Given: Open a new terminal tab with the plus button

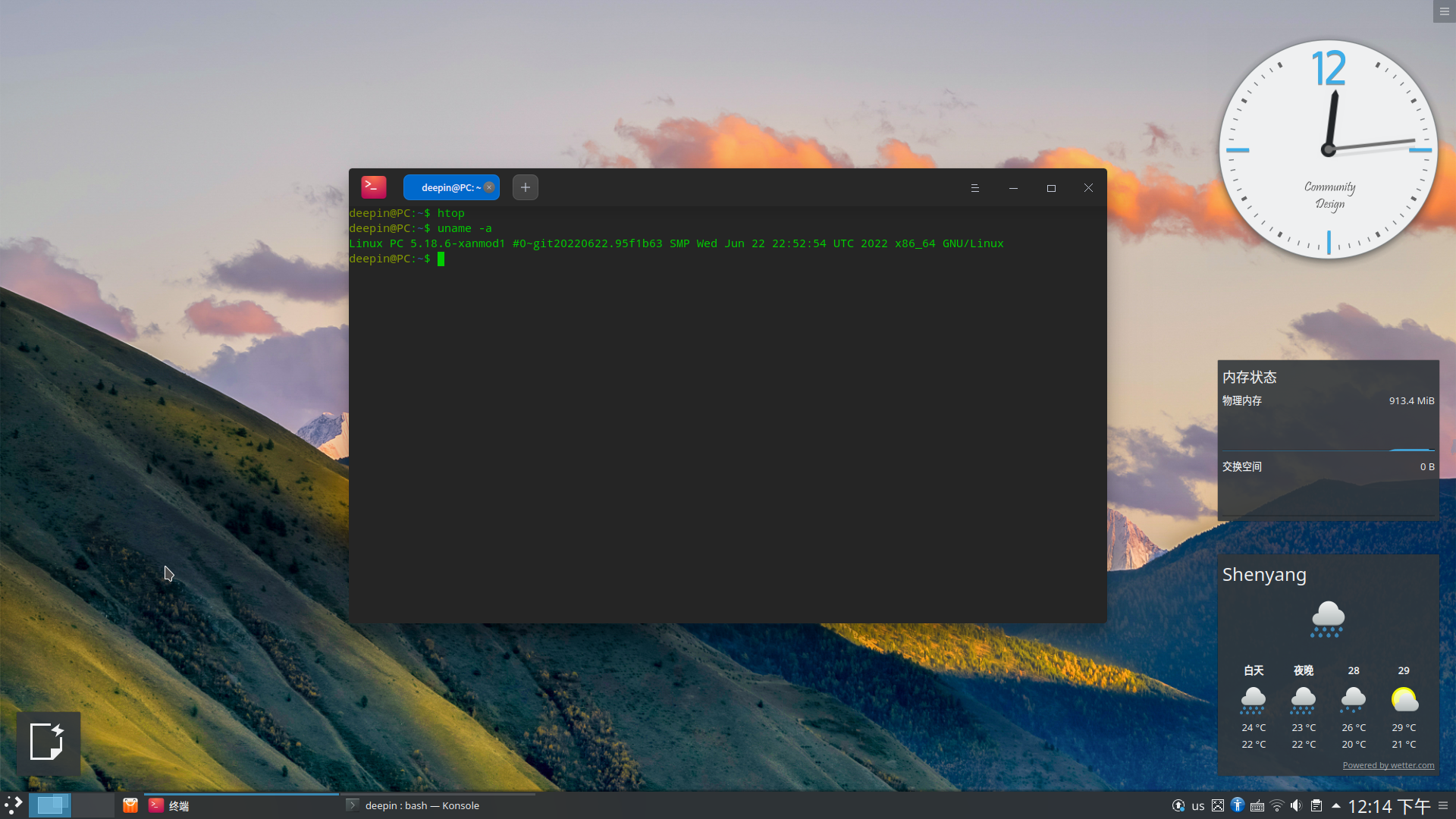Looking at the screenshot, I should pyautogui.click(x=525, y=187).
